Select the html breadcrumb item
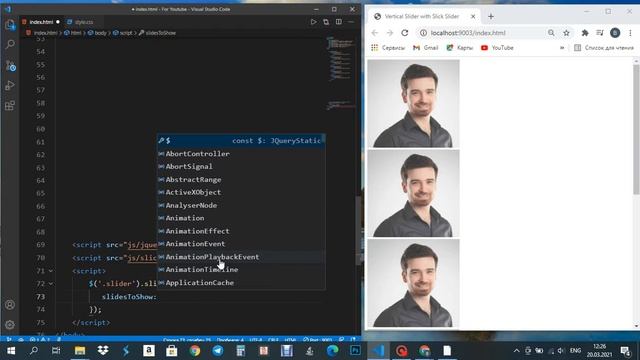 pos(73,33)
